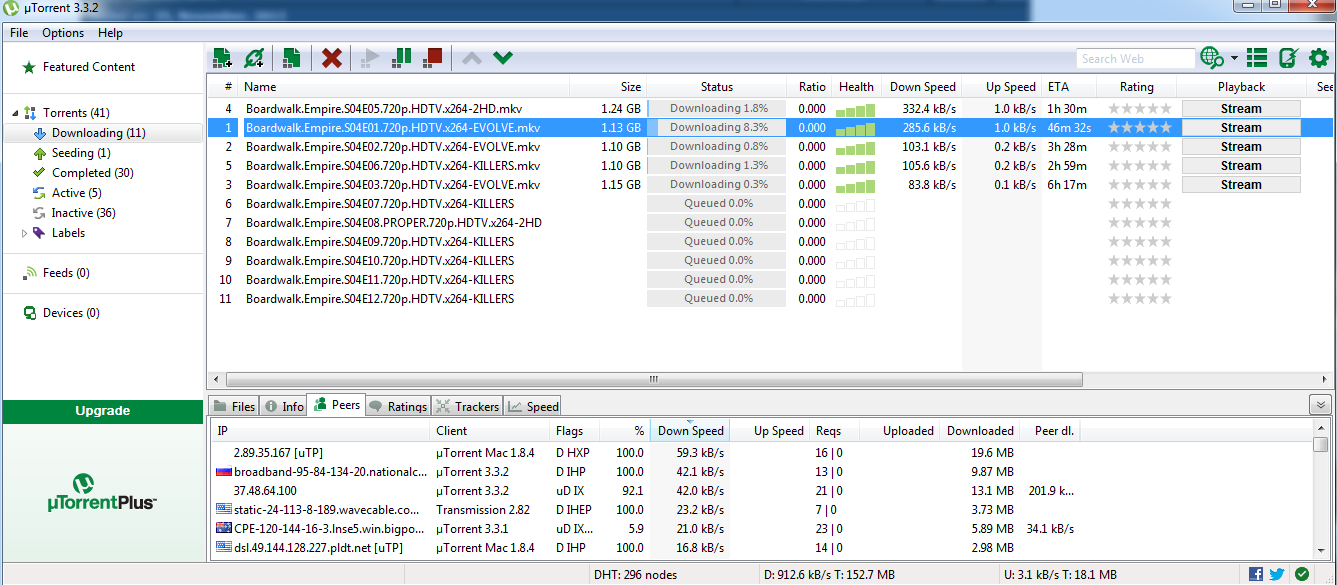This screenshot has height=585, width=1337.
Task: Select Featured Content in the sidebar
Action: coord(89,67)
